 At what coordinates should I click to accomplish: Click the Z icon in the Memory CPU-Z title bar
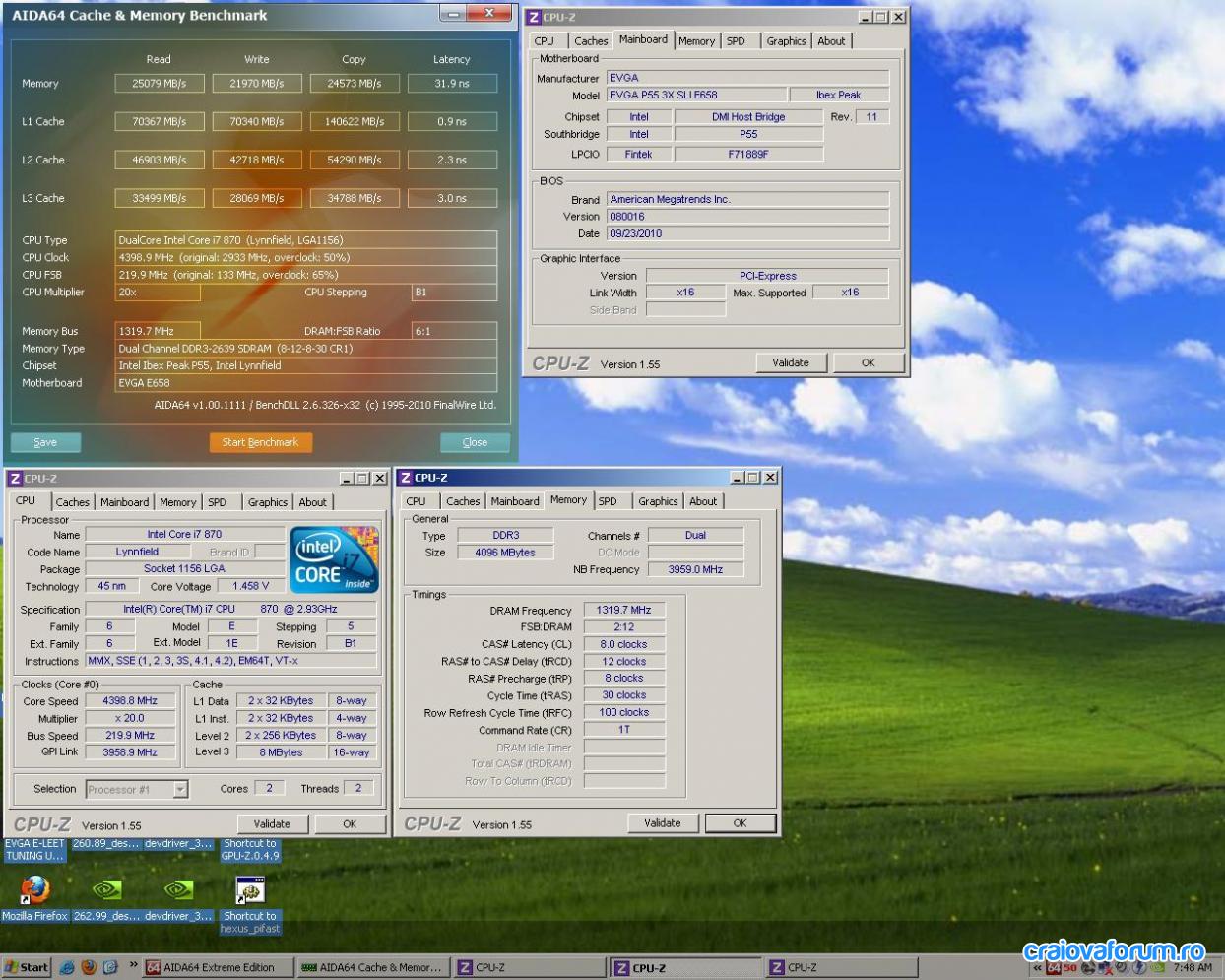(x=405, y=478)
